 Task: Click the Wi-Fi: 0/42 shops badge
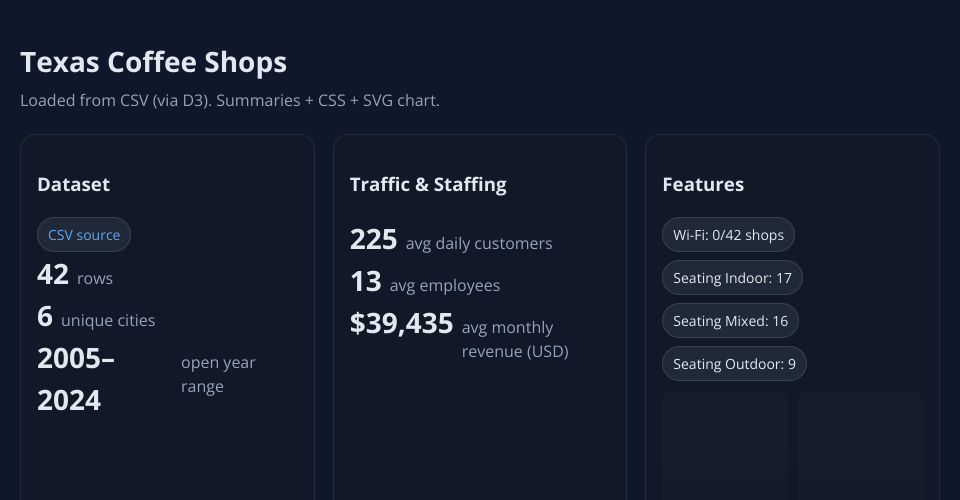(728, 235)
